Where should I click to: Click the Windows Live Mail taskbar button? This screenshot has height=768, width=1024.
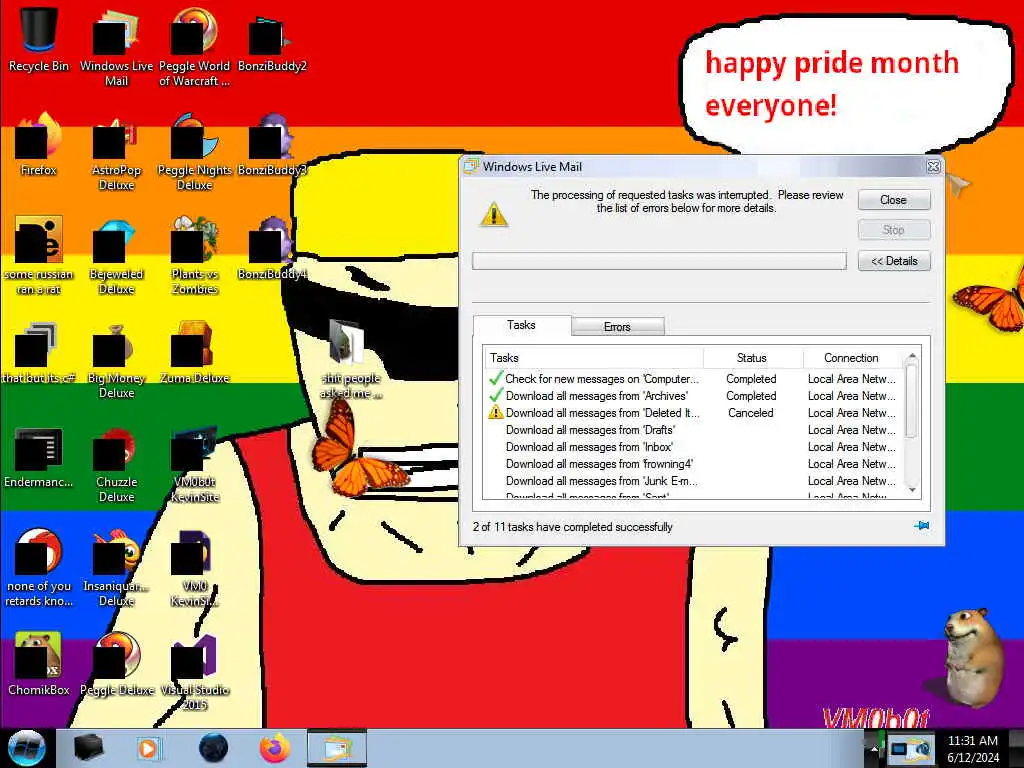tap(337, 748)
